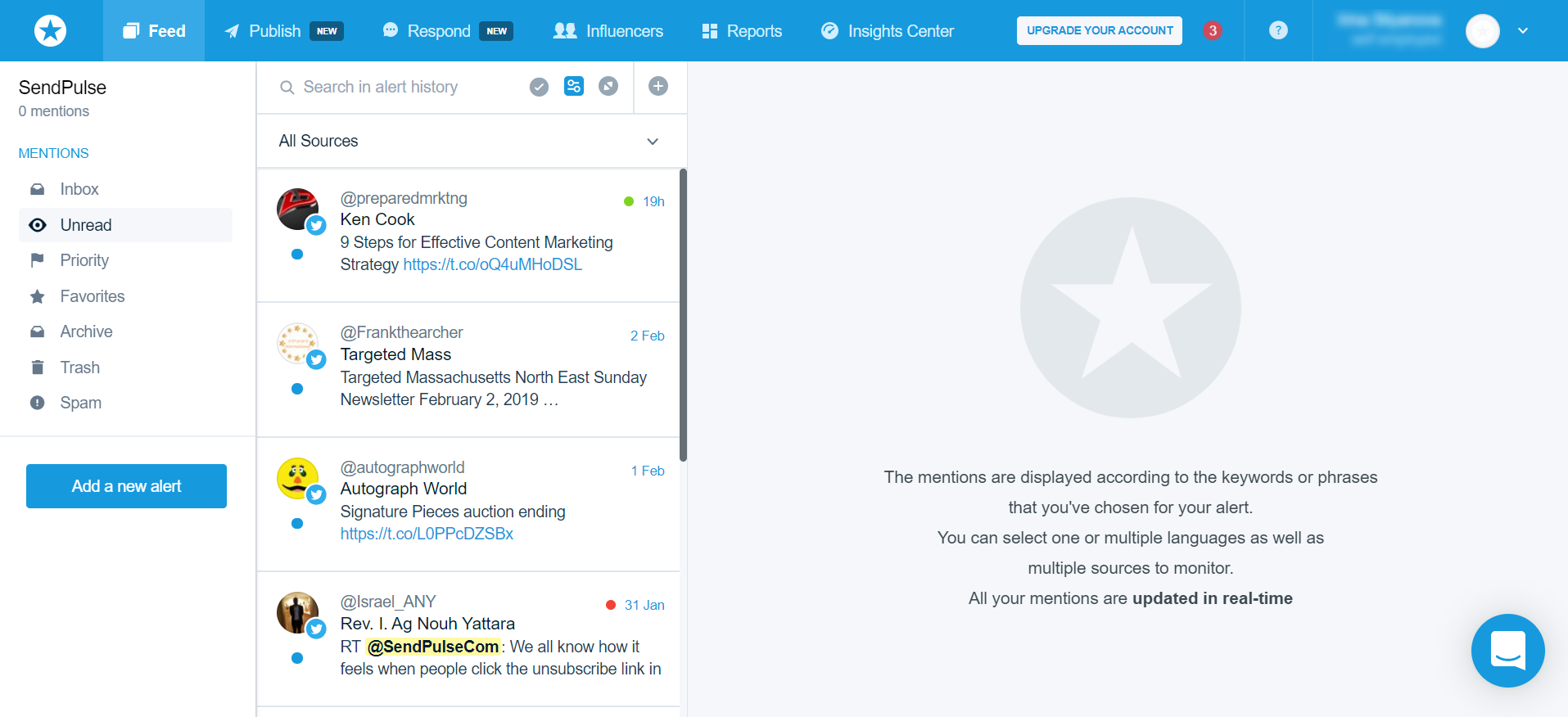1568x717 pixels.
Task: Click the Mention star logo
Action: (x=51, y=31)
